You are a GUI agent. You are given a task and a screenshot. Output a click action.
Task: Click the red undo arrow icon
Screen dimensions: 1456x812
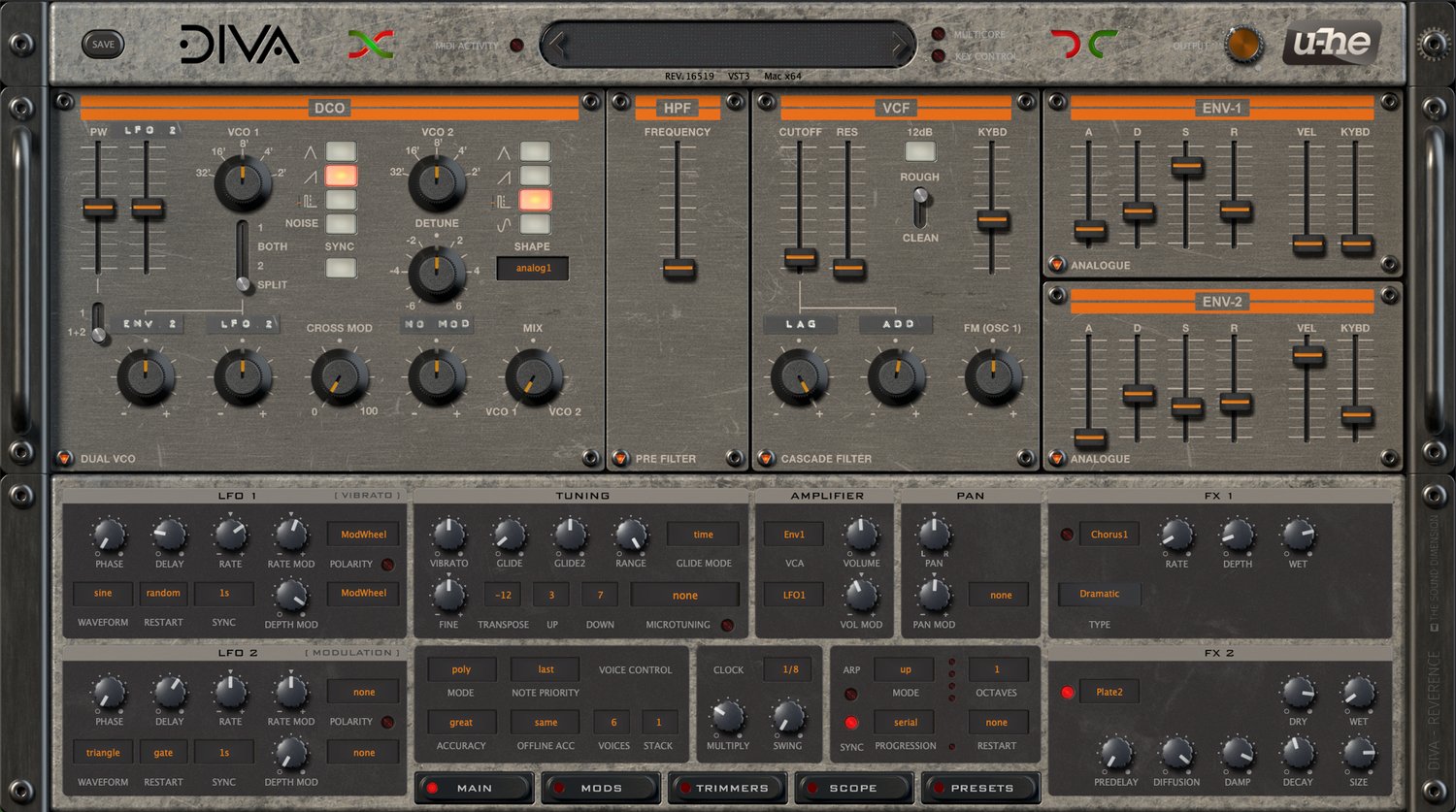[1065, 44]
